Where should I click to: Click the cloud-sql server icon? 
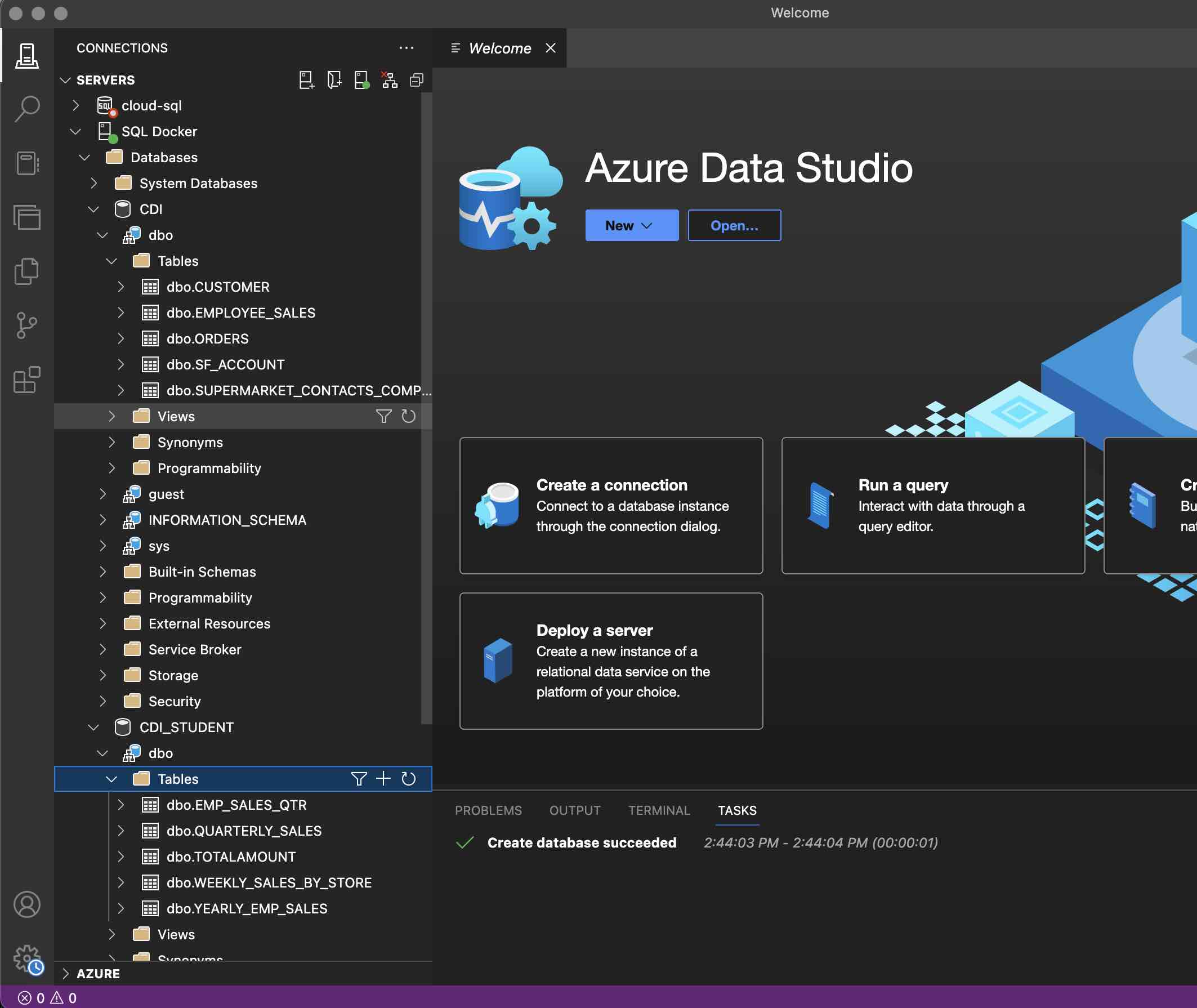[106, 106]
